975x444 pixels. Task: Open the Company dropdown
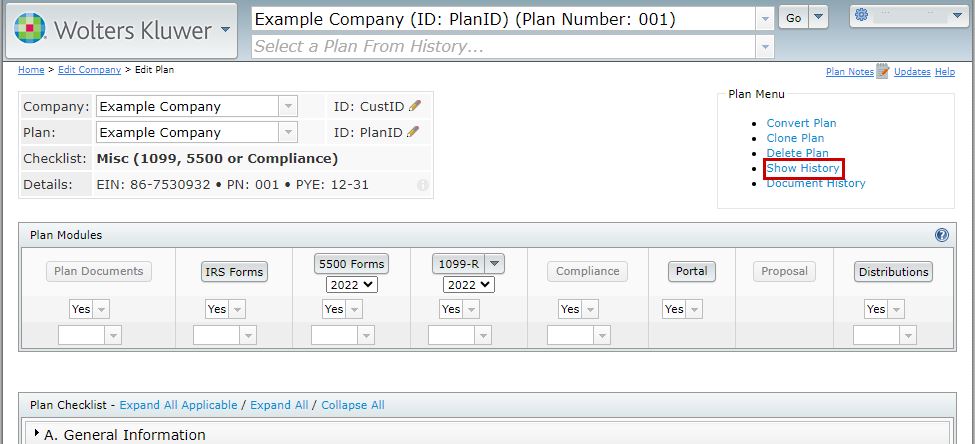pyautogui.click(x=287, y=106)
